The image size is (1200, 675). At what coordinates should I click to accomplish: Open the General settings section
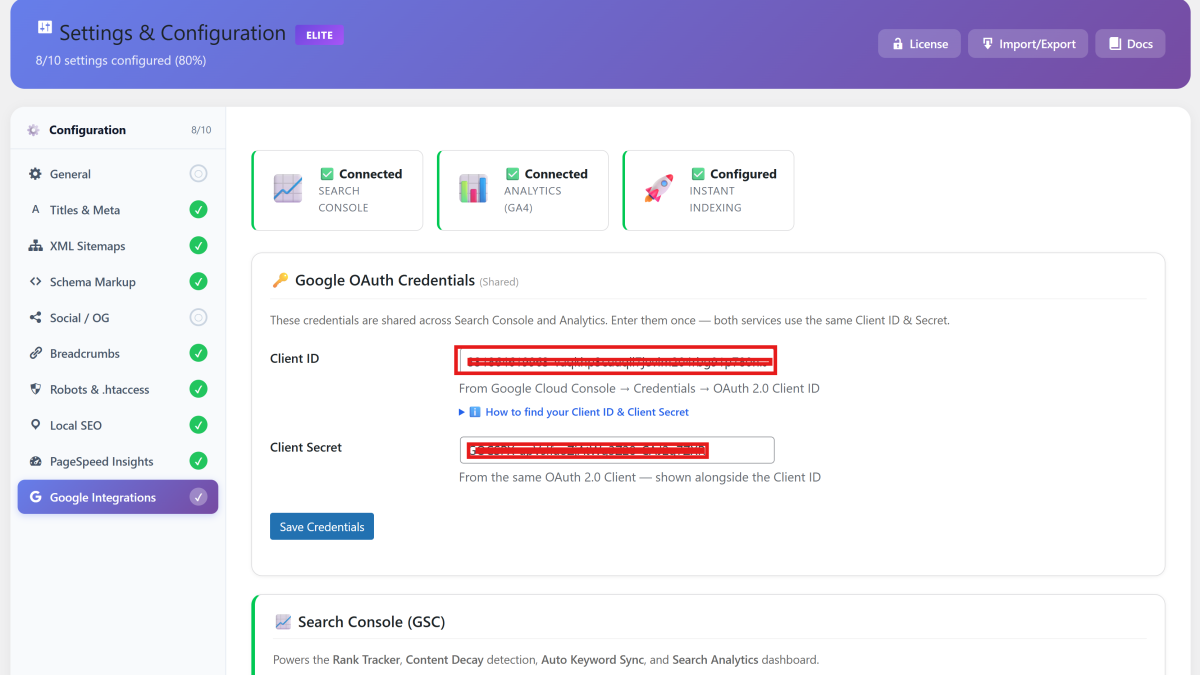[x=75, y=173]
